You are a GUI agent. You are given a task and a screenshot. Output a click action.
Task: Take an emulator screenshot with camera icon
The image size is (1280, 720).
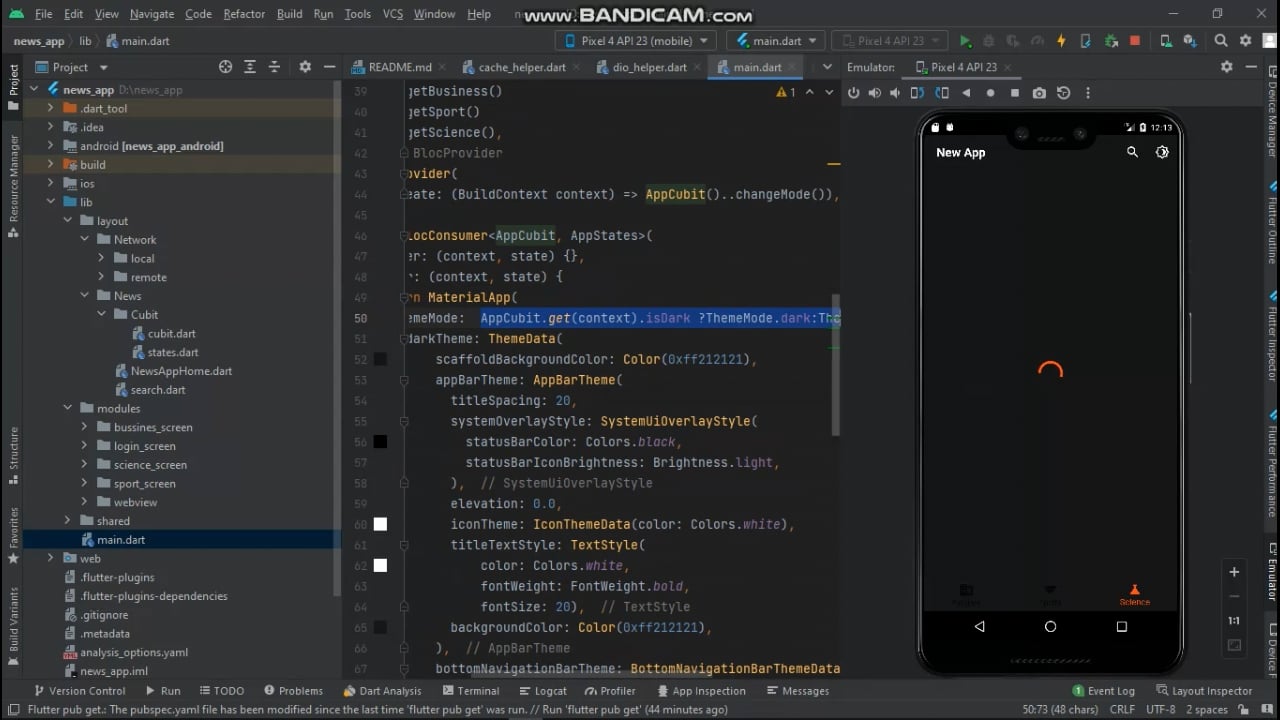pyautogui.click(x=1039, y=93)
